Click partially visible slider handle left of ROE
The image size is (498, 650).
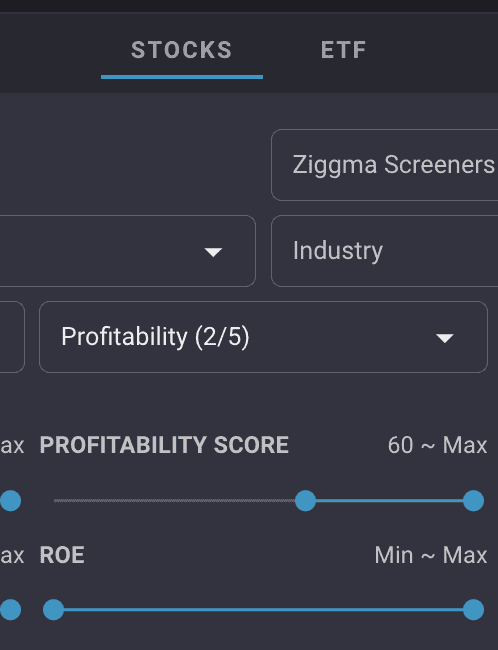(x=10, y=609)
